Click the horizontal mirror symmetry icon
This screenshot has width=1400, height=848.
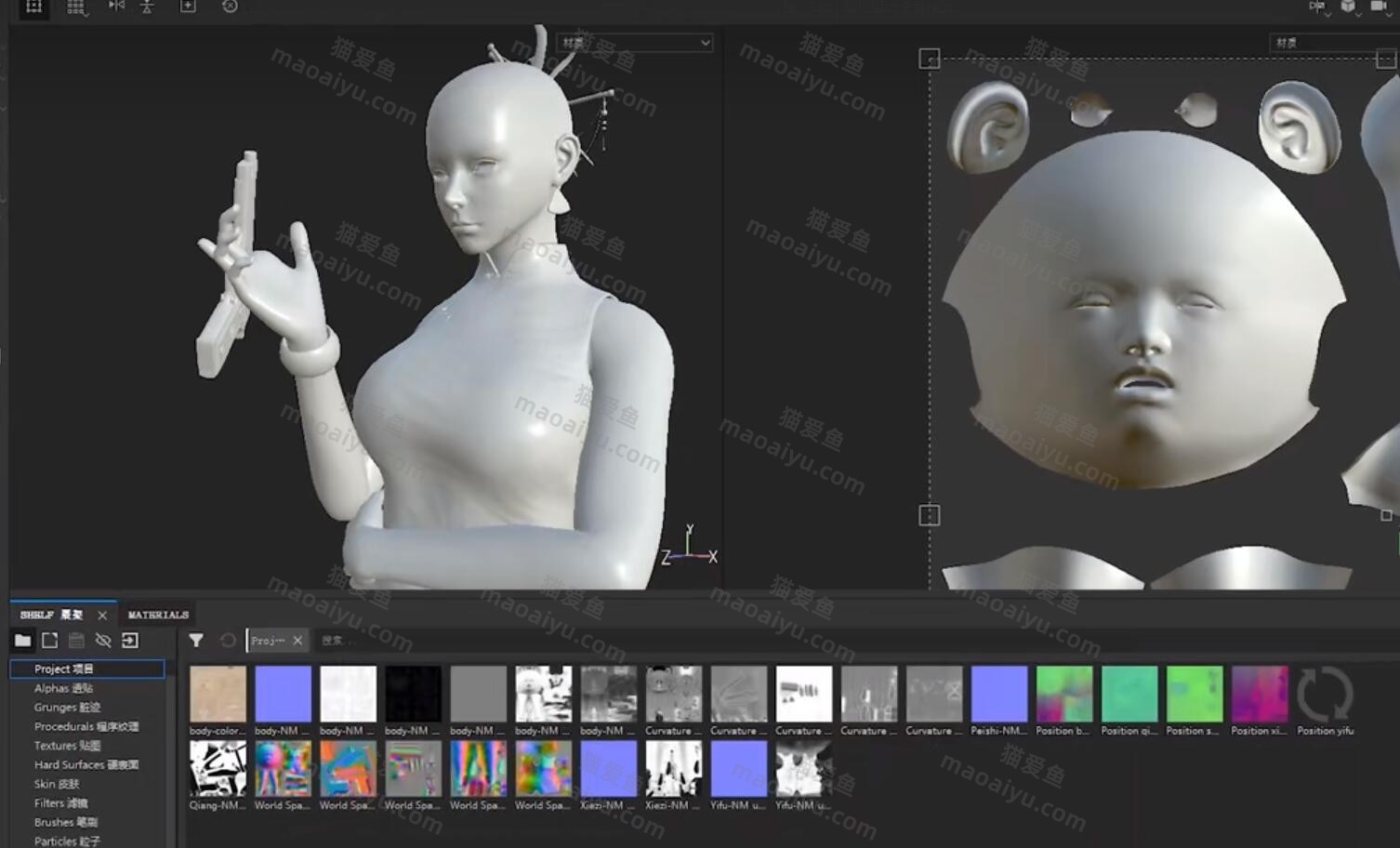(116, 7)
